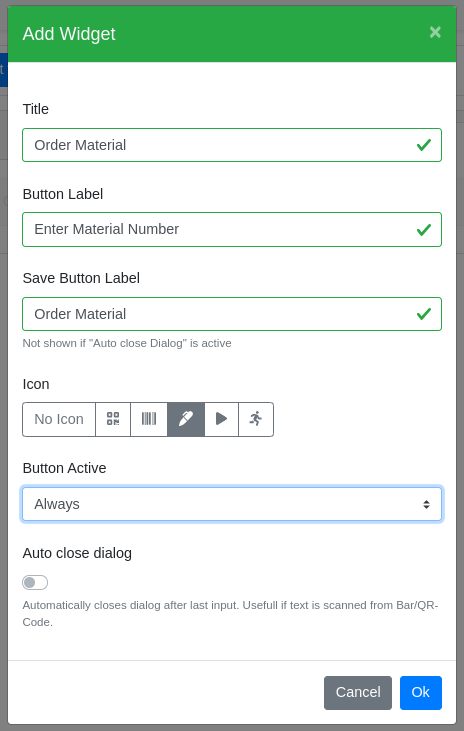
Task: Click the checkmark in Button Label field
Action: click(423, 229)
